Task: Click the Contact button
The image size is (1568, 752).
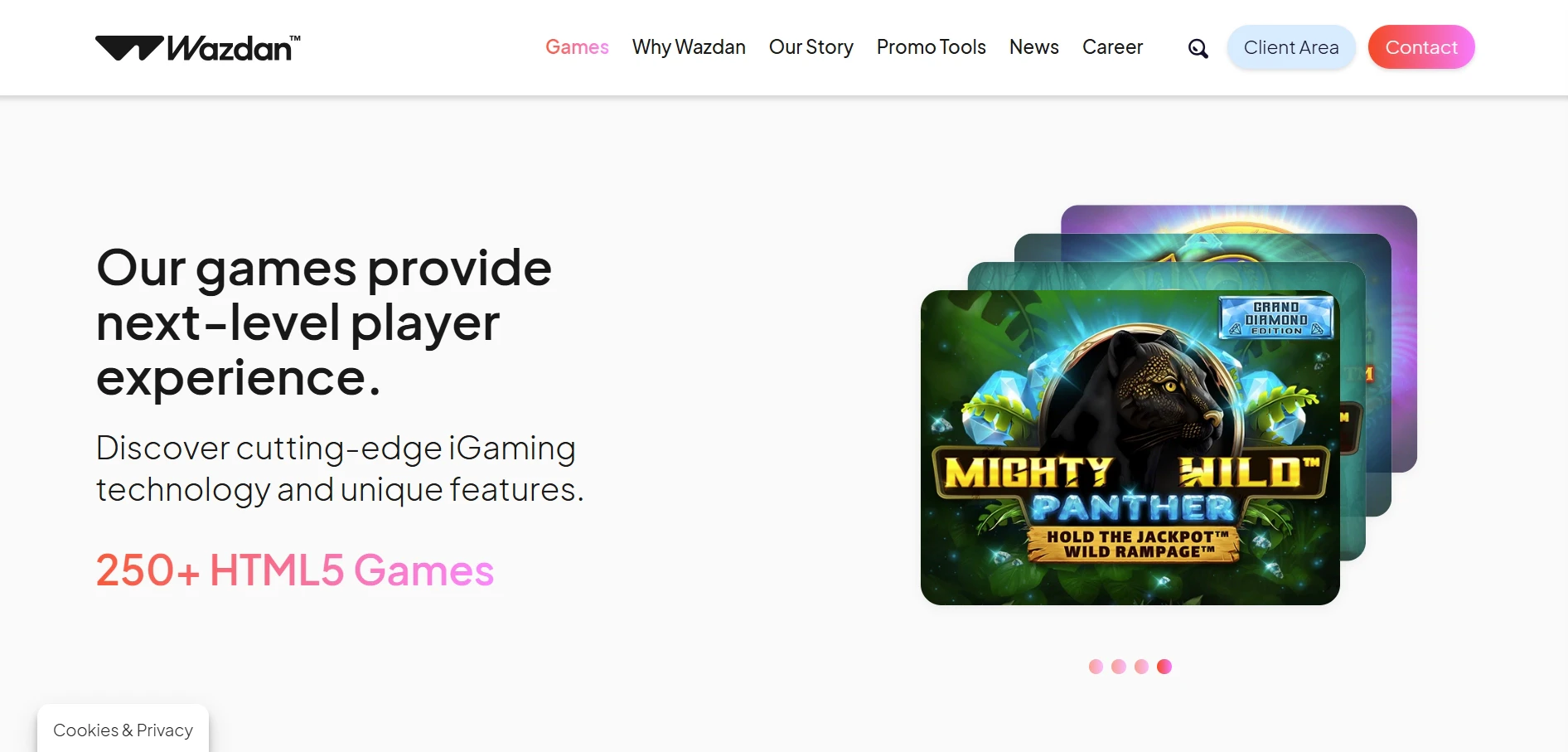Action: 1421,47
